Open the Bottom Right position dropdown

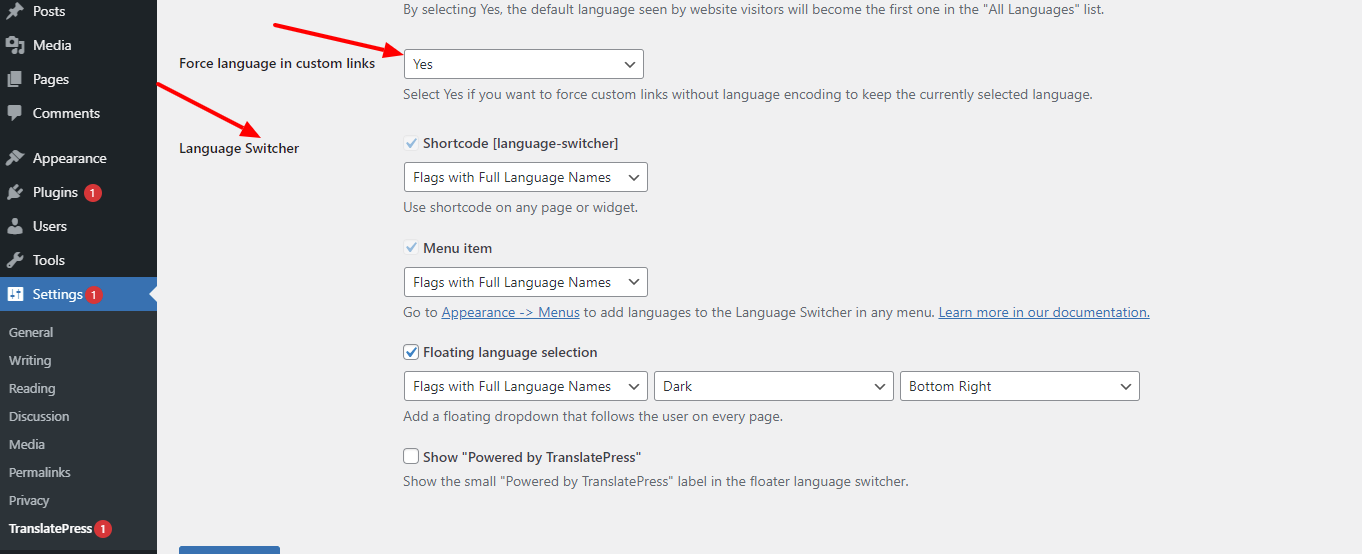coord(1020,386)
